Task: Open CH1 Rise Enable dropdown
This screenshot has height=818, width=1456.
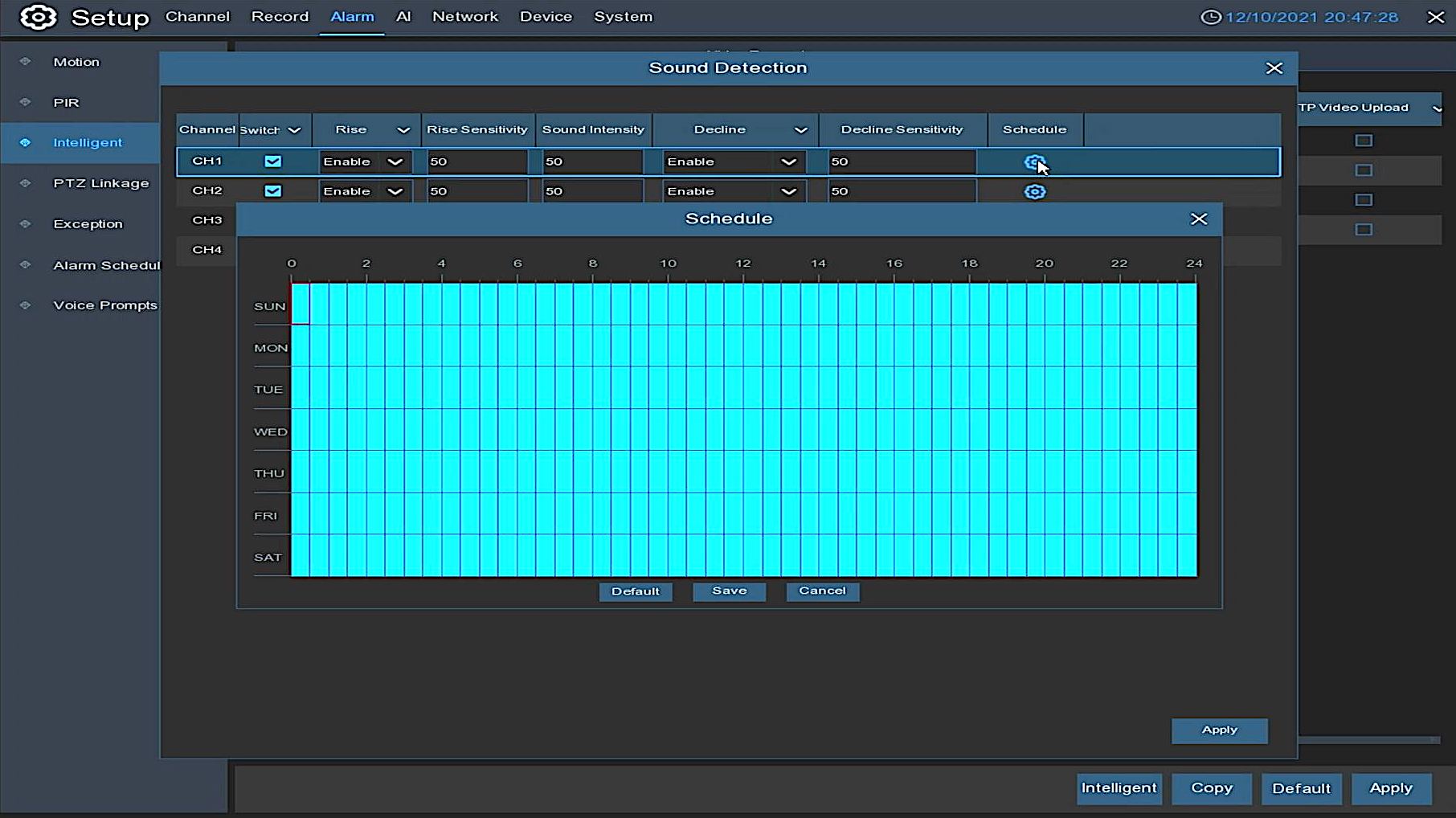Action: tap(366, 162)
